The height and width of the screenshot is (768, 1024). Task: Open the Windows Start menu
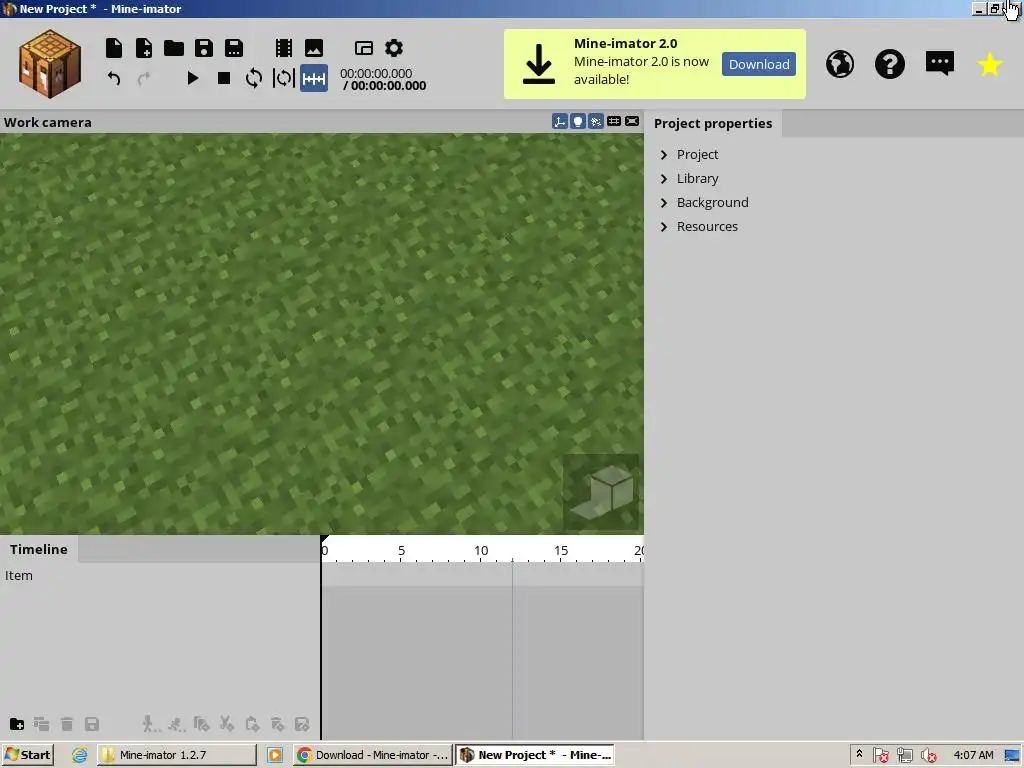pyautogui.click(x=27, y=755)
